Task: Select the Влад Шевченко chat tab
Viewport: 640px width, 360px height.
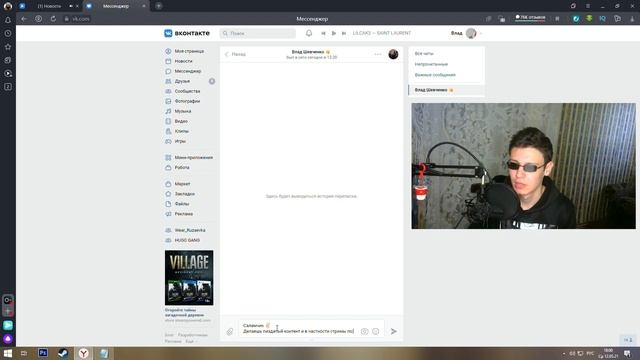Action: pyautogui.click(x=447, y=90)
